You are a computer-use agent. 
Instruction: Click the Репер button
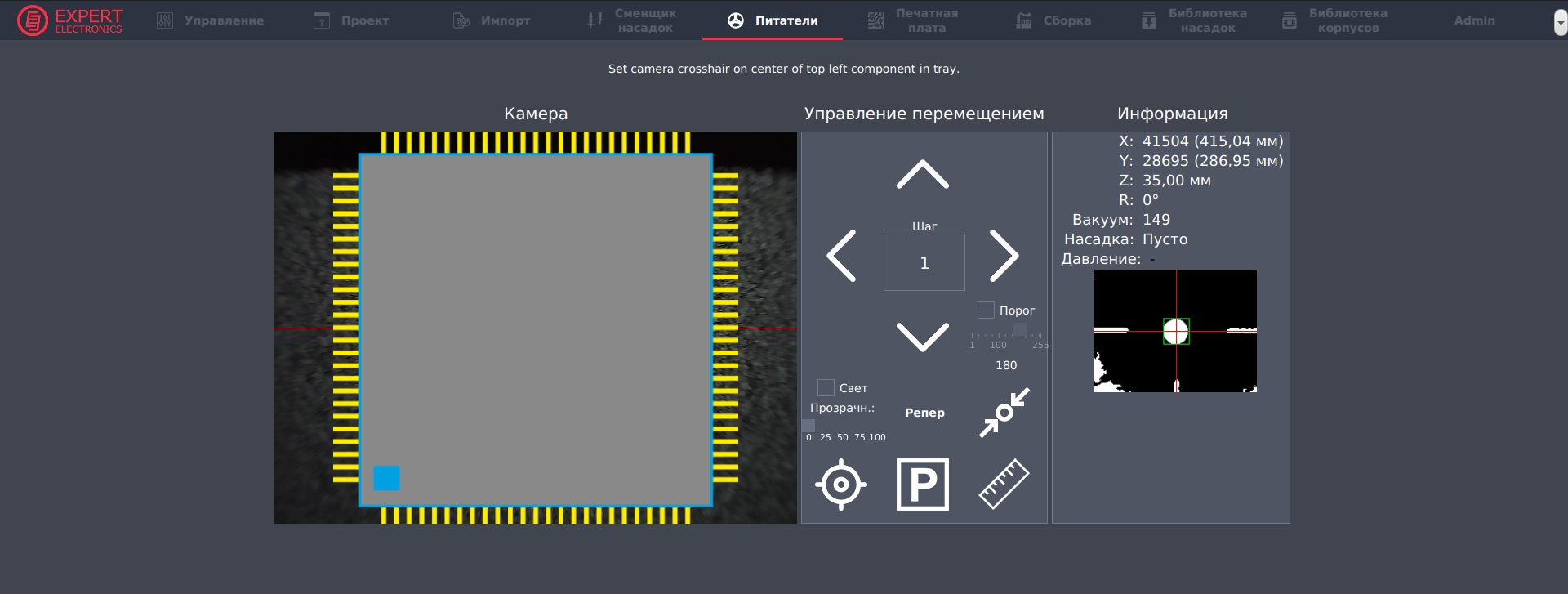tap(924, 413)
